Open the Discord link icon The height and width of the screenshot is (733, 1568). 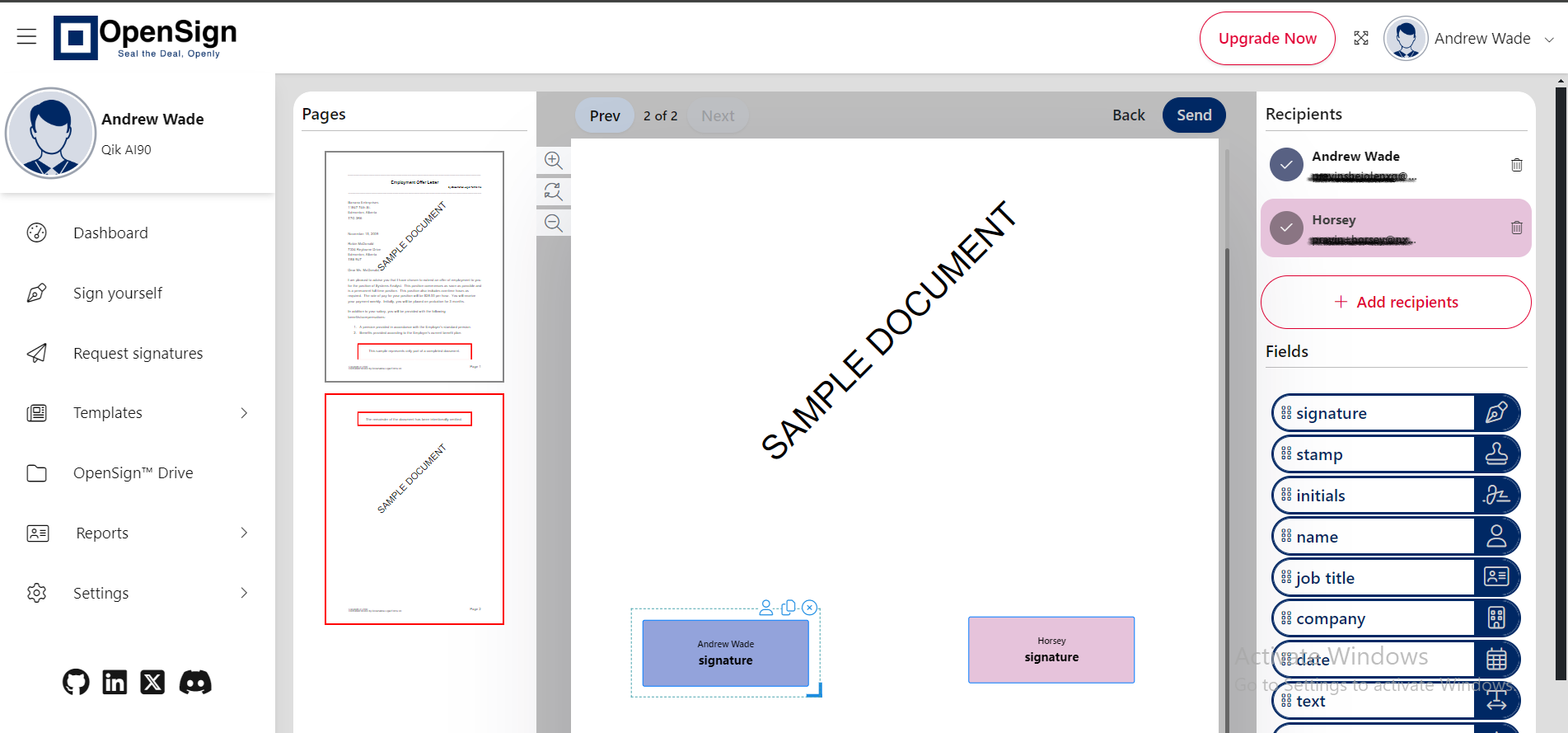[x=195, y=682]
